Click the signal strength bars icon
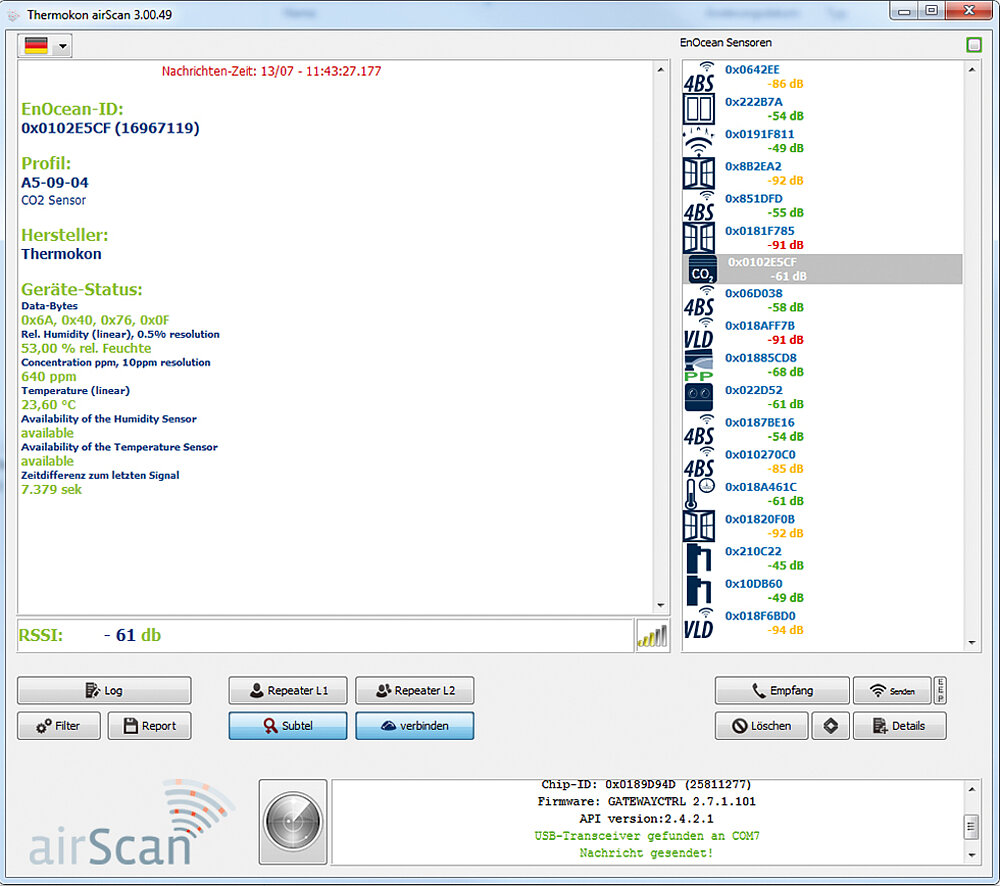Viewport: 1000px width, 886px height. 651,636
